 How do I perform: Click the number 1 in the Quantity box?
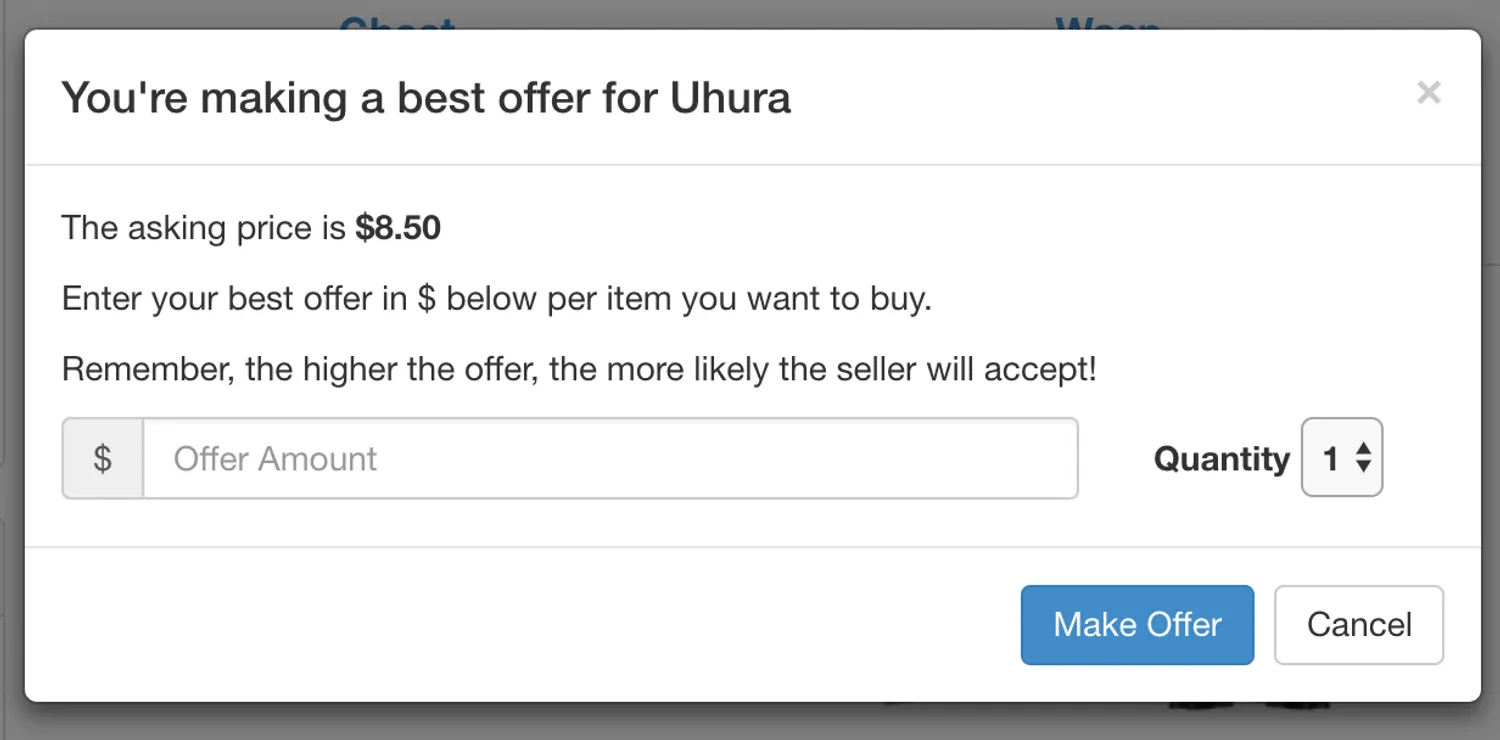(x=1330, y=459)
